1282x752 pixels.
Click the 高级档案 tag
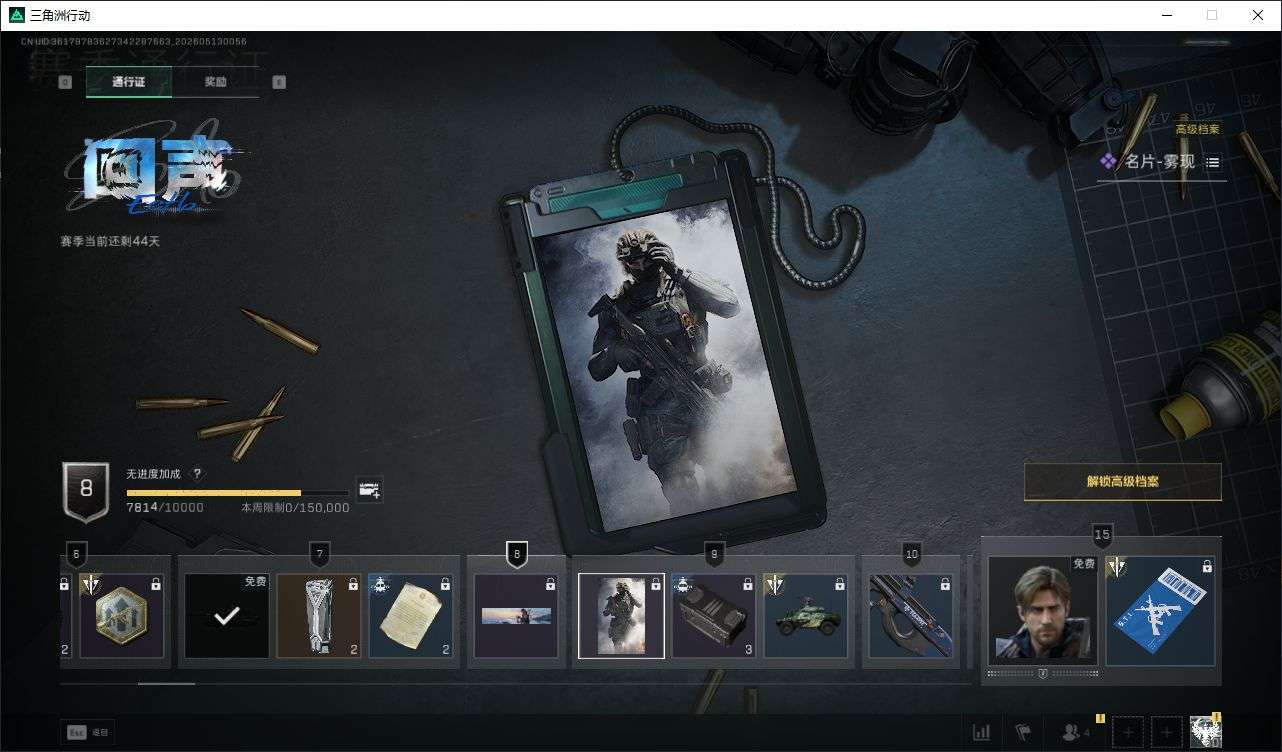pos(1197,129)
